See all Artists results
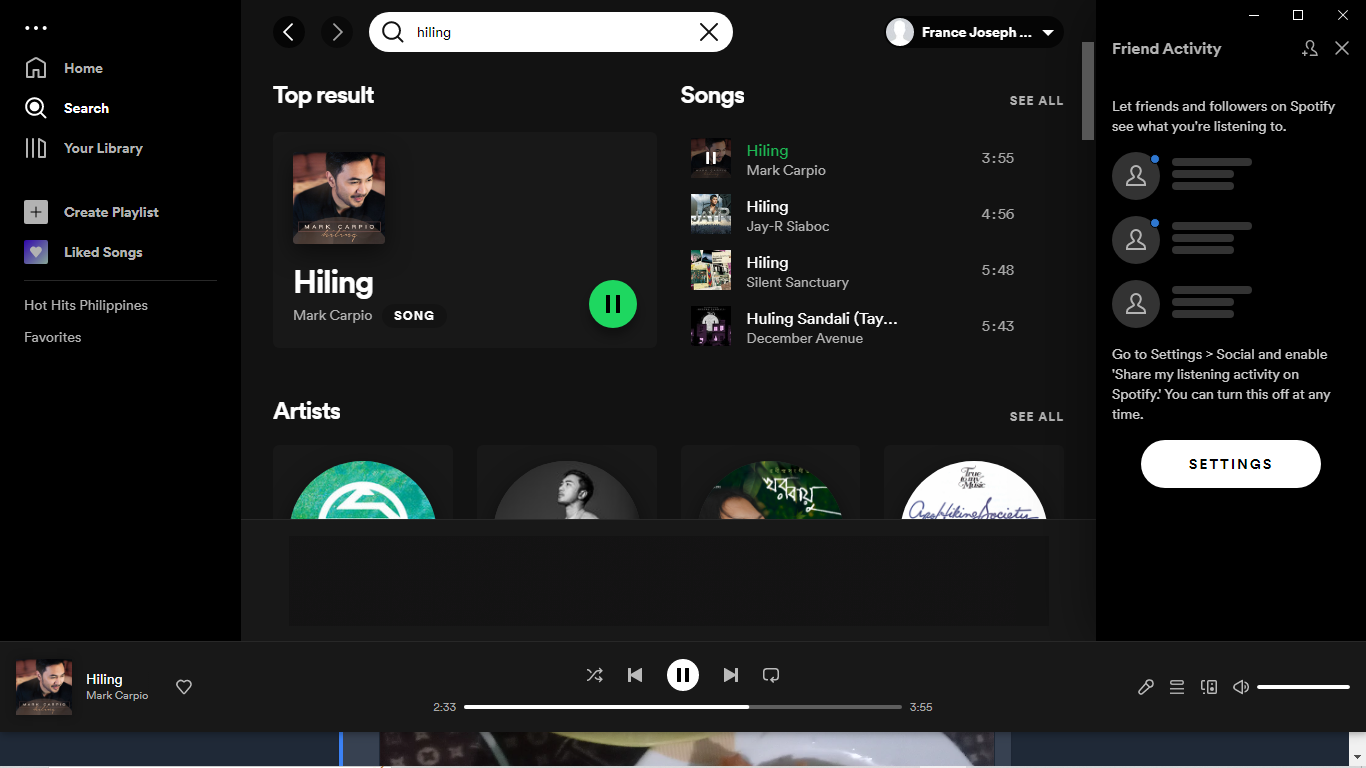 (1037, 416)
